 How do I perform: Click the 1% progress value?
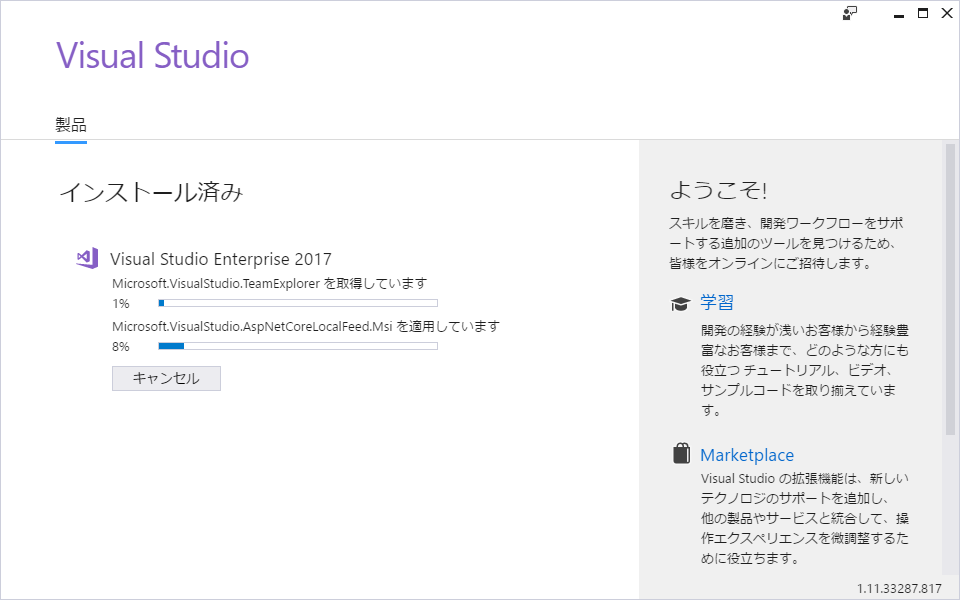click(x=121, y=304)
